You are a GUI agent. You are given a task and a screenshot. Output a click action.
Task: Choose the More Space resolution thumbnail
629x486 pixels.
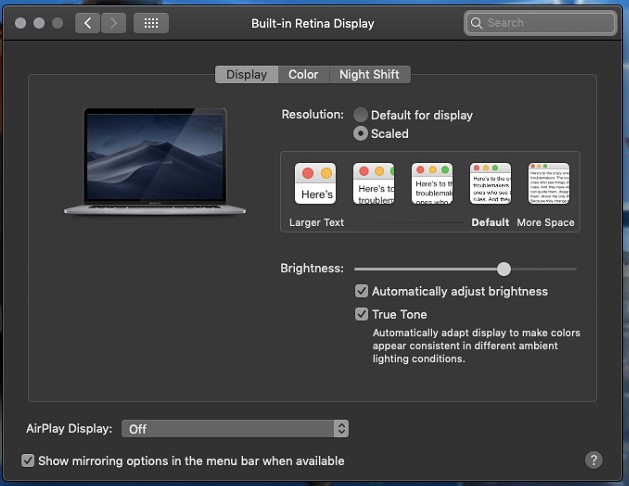coord(548,184)
